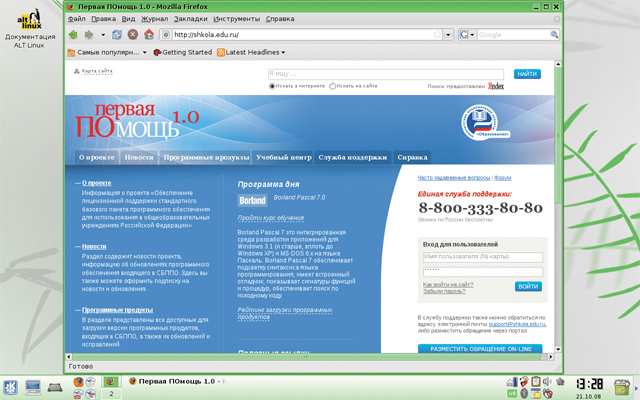Go forward with the Forward arrow

tap(89, 35)
